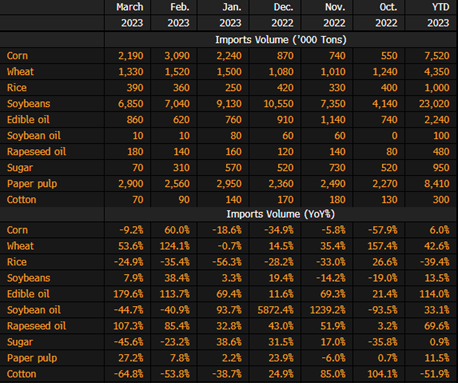Click the Rice Jan. YoY value -56.3%
The height and width of the screenshot is (384, 459).
pos(227,262)
